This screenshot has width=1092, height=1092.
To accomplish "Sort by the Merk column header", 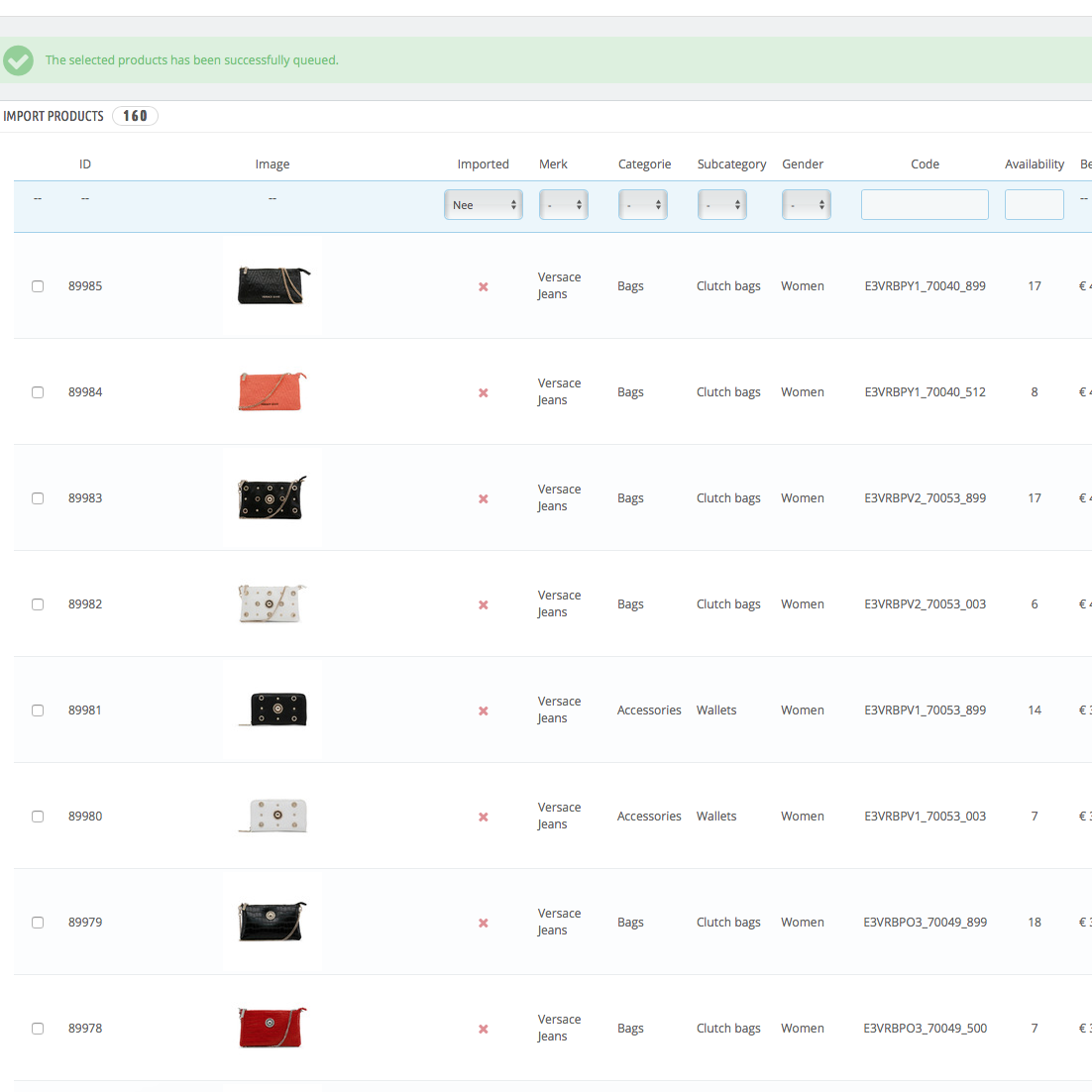I will coord(553,164).
